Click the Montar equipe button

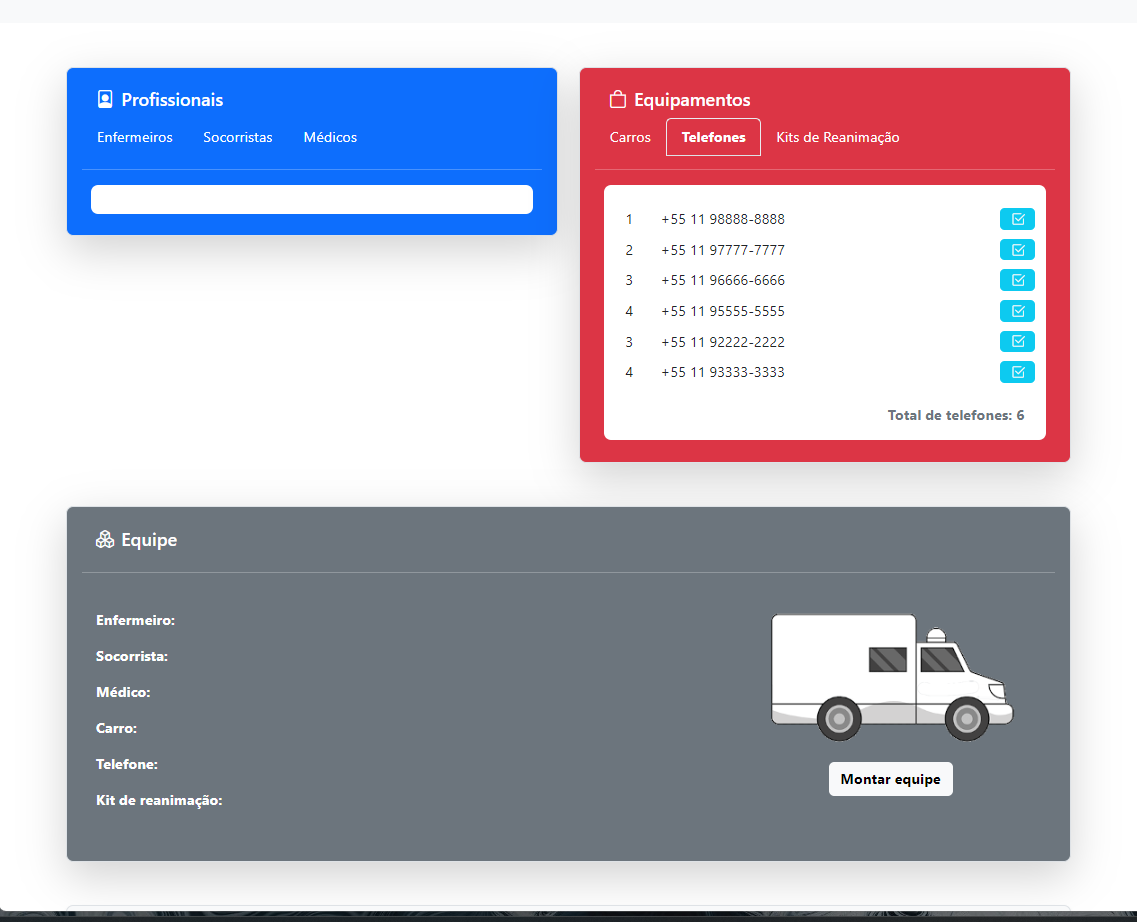point(890,779)
